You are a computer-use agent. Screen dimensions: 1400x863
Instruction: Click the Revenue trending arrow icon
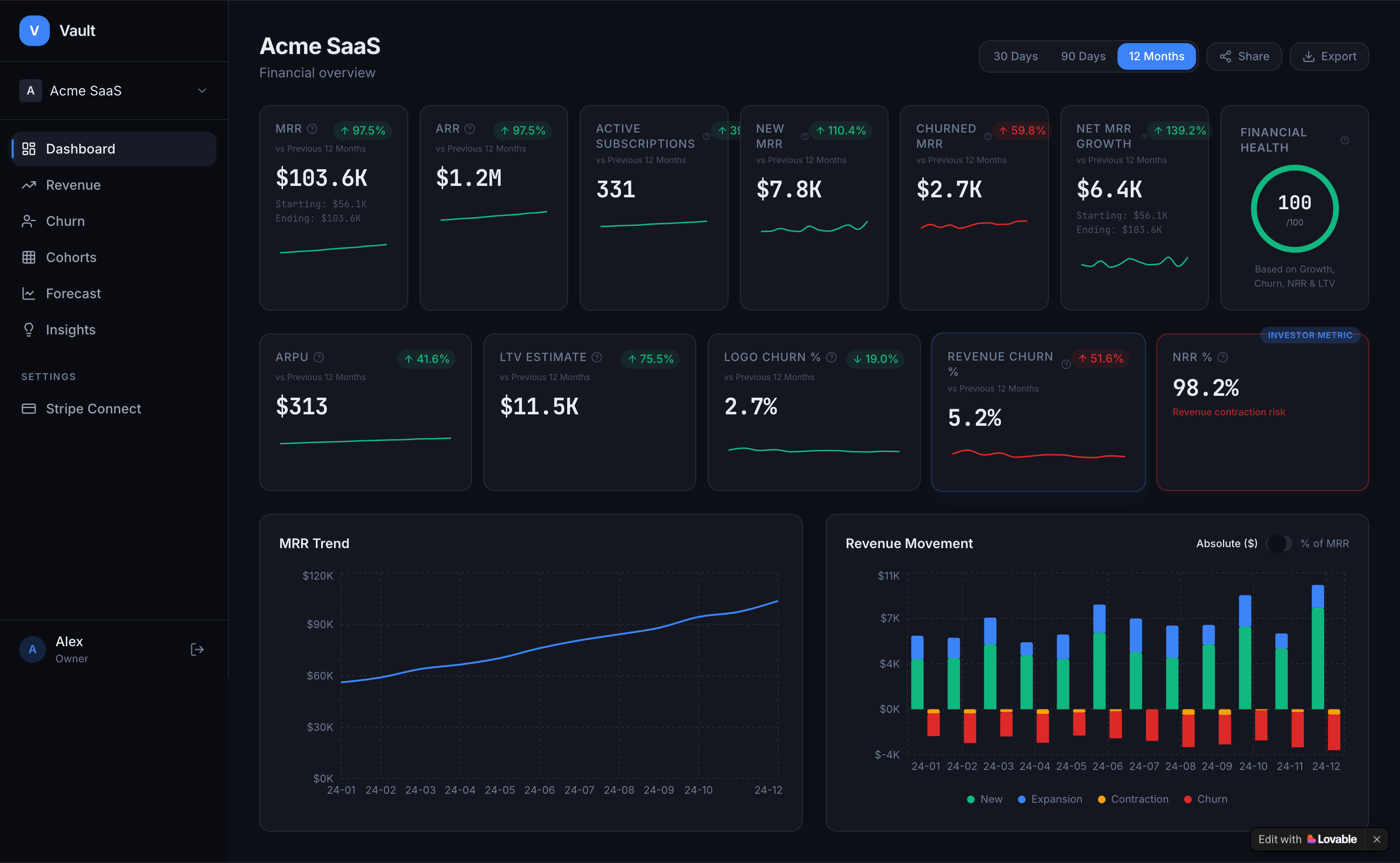29,185
